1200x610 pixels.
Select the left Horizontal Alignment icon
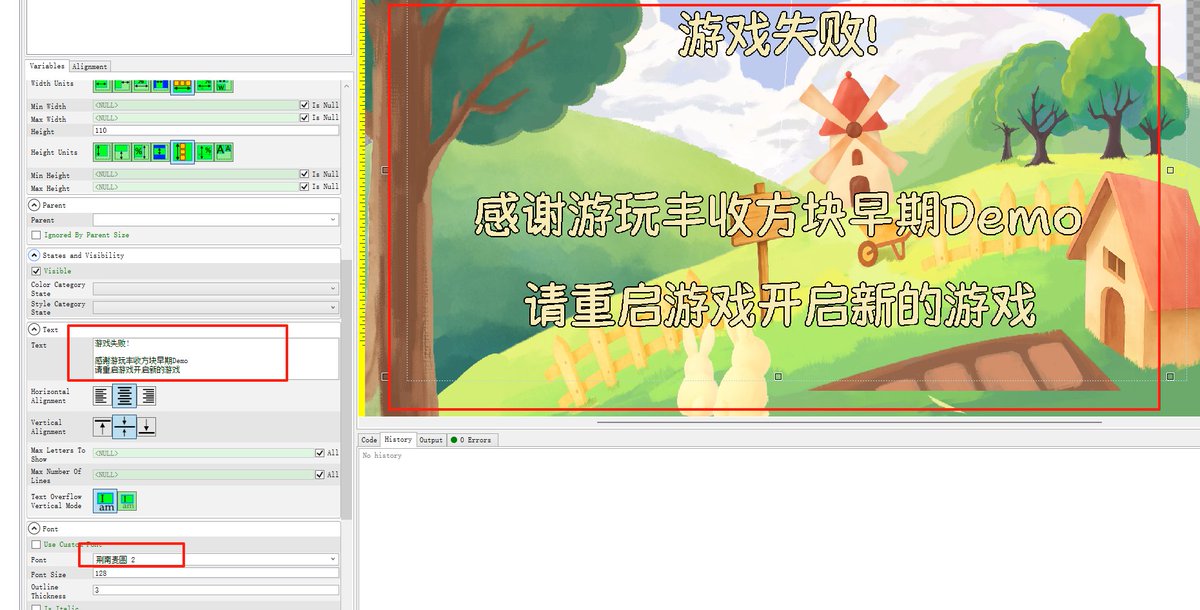(x=100, y=395)
